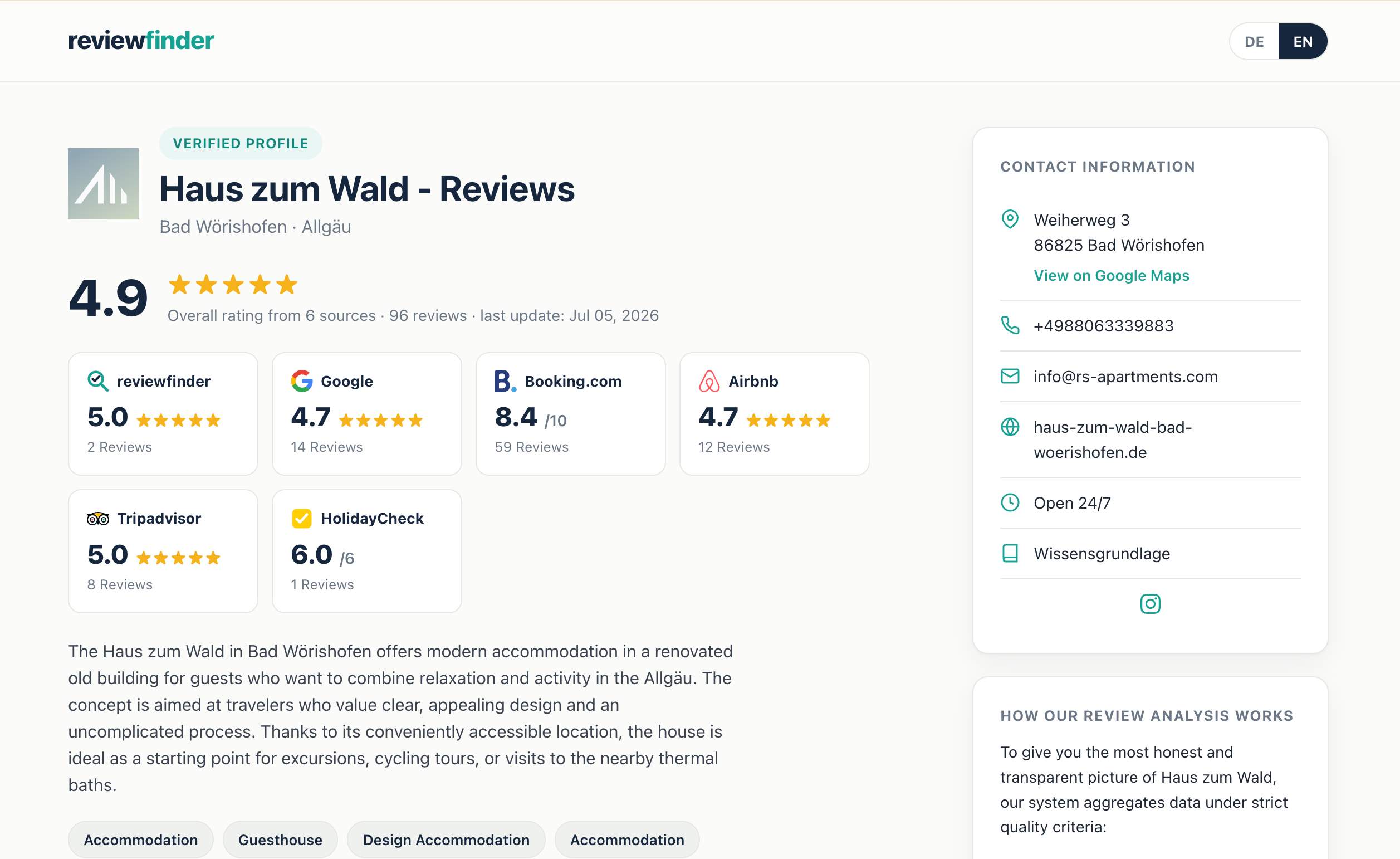
Task: Open the reviewfinder home logo
Action: 141,40
